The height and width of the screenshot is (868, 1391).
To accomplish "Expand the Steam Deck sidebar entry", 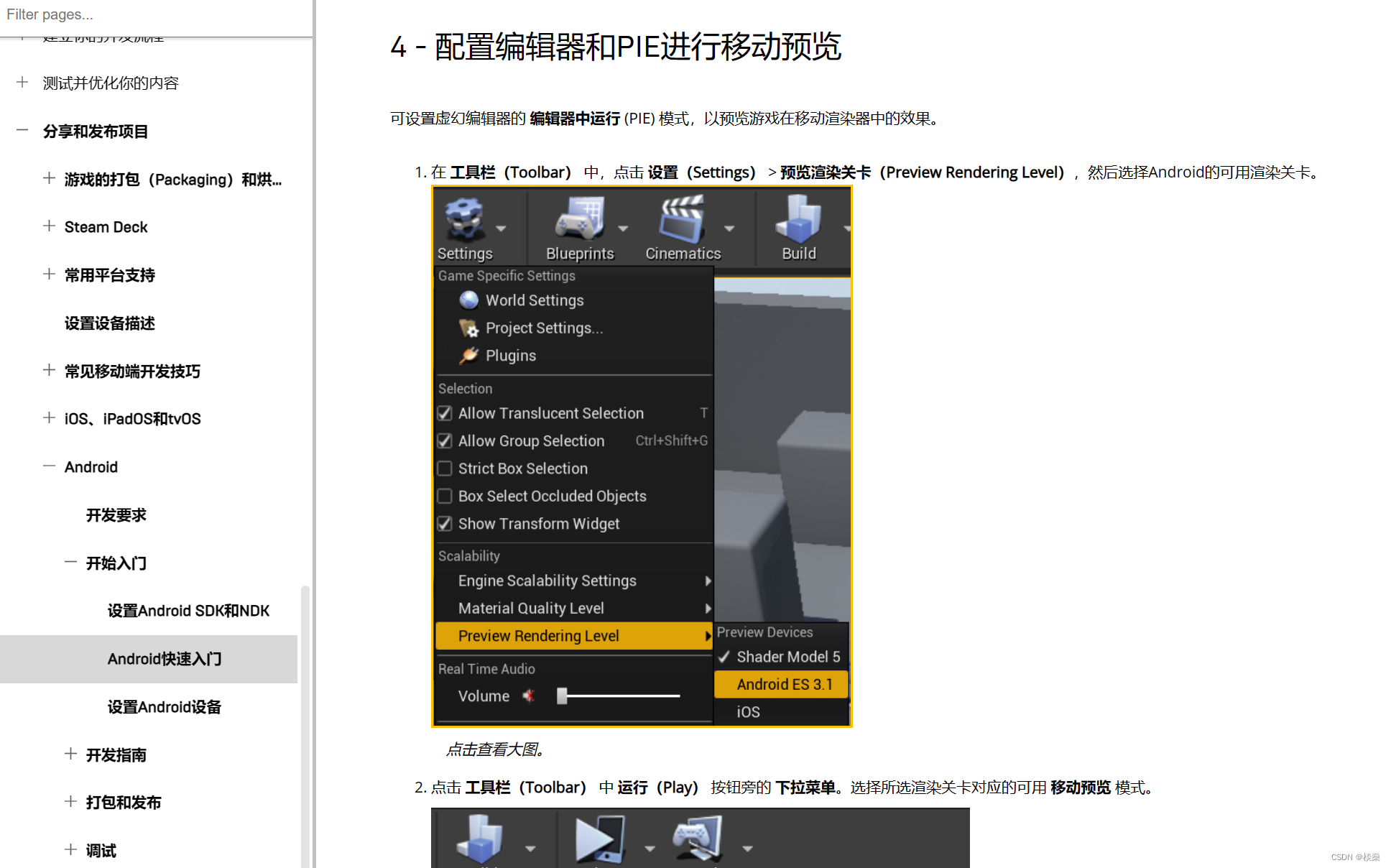I will click(x=49, y=226).
